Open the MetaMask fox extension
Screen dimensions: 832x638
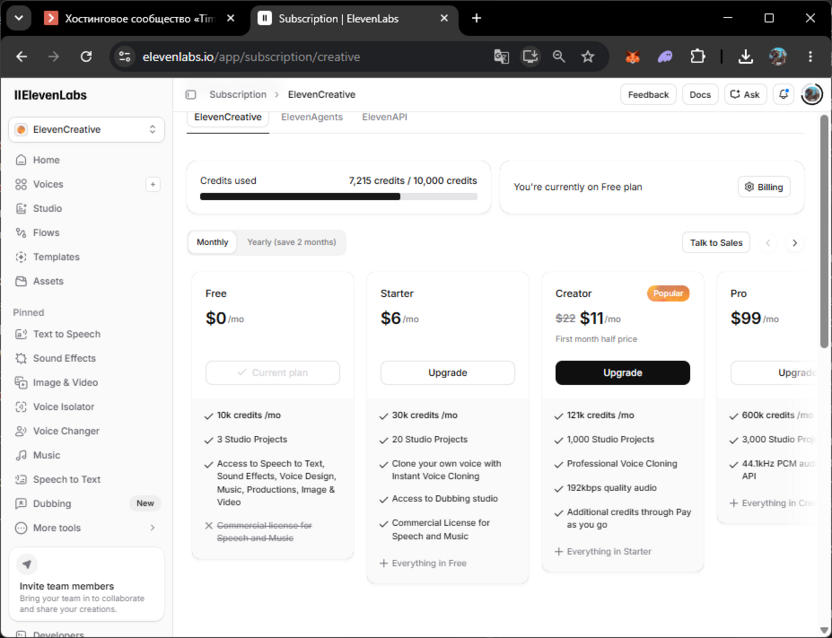click(632, 56)
